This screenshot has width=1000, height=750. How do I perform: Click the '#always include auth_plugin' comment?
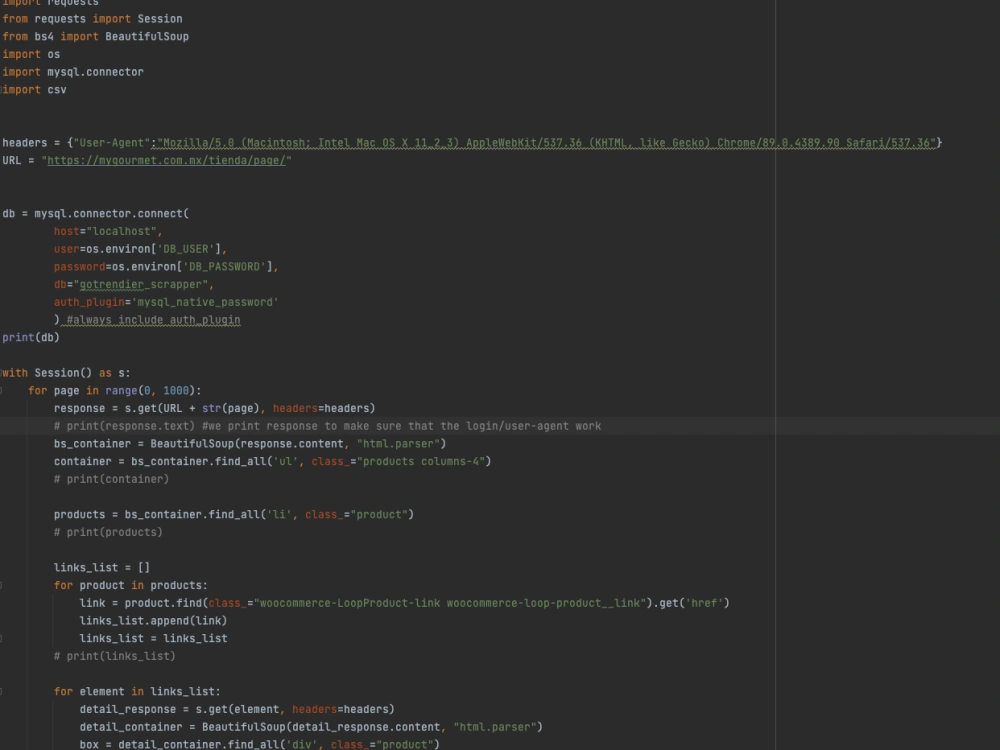pyautogui.click(x=154, y=320)
